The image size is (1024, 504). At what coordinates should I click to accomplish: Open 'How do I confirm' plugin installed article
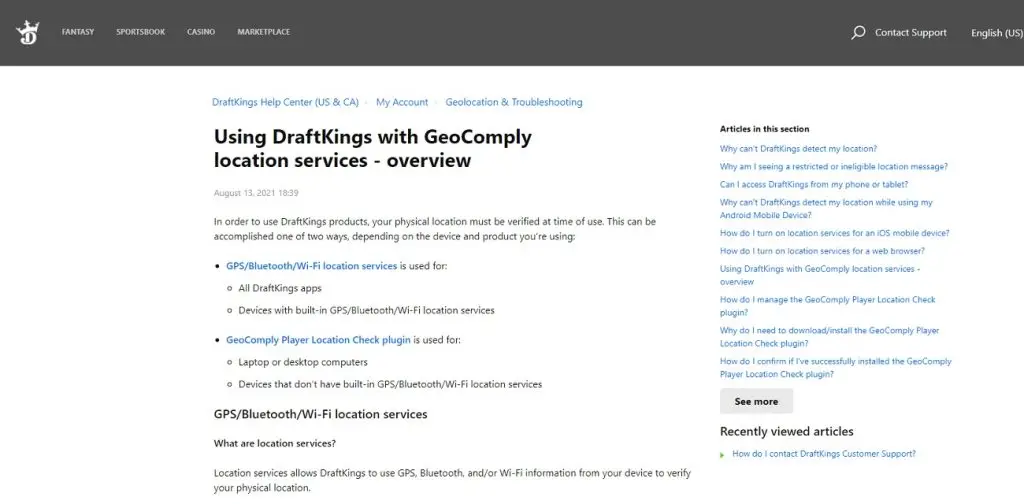click(835, 368)
